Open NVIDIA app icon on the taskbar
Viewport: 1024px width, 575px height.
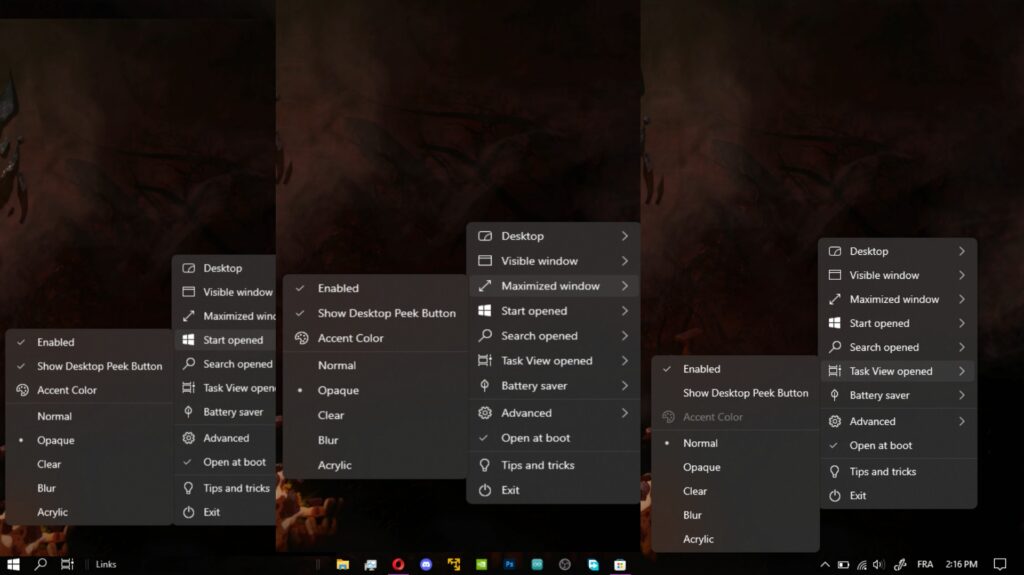(x=481, y=565)
